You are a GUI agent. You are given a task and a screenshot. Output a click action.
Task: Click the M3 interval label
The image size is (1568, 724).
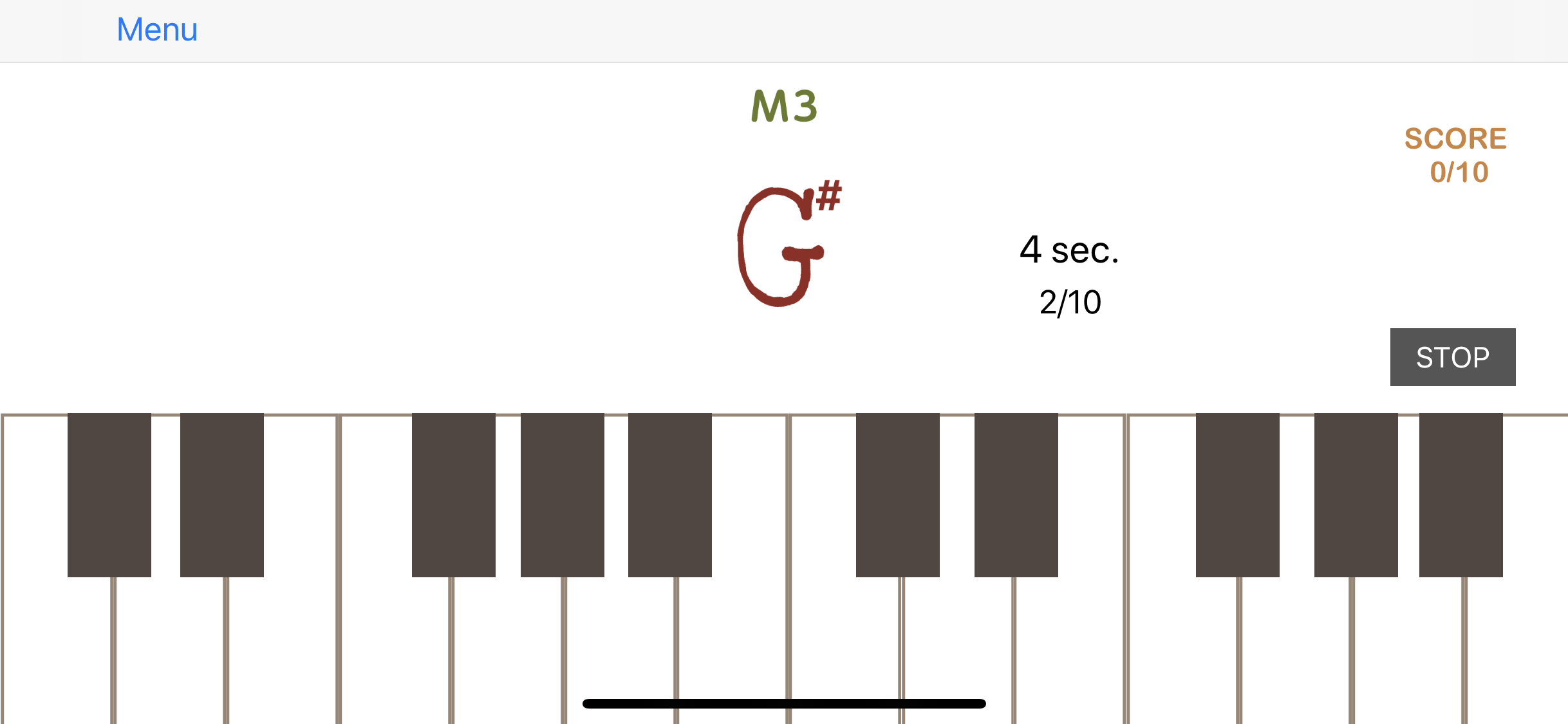[783, 105]
